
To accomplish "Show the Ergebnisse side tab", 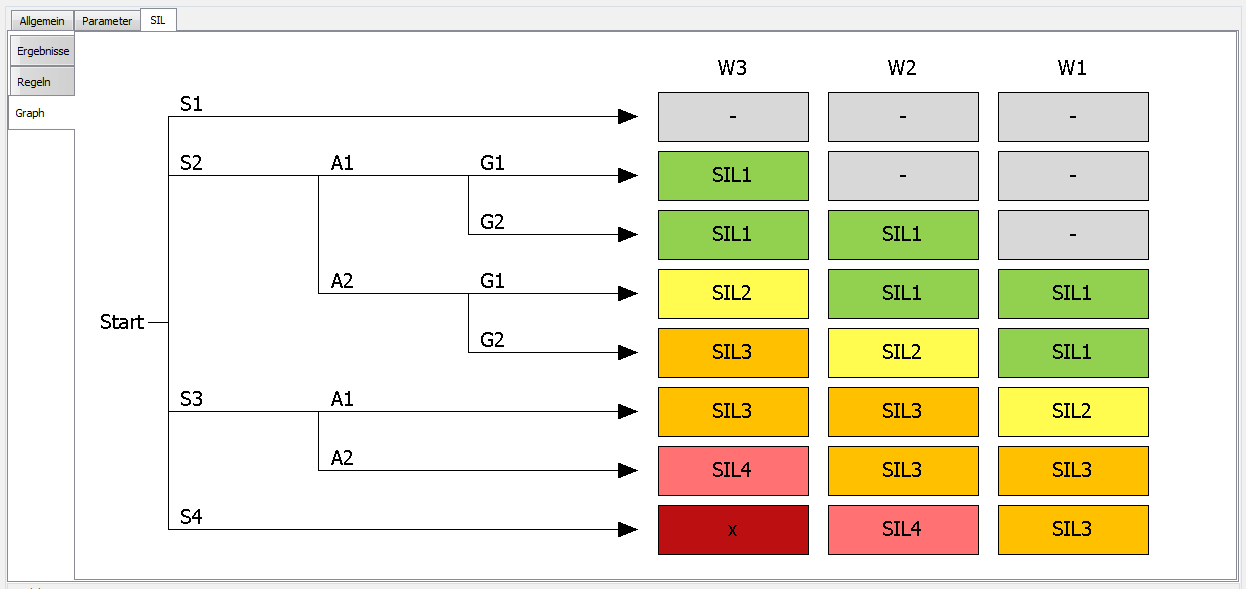I will [42, 51].
